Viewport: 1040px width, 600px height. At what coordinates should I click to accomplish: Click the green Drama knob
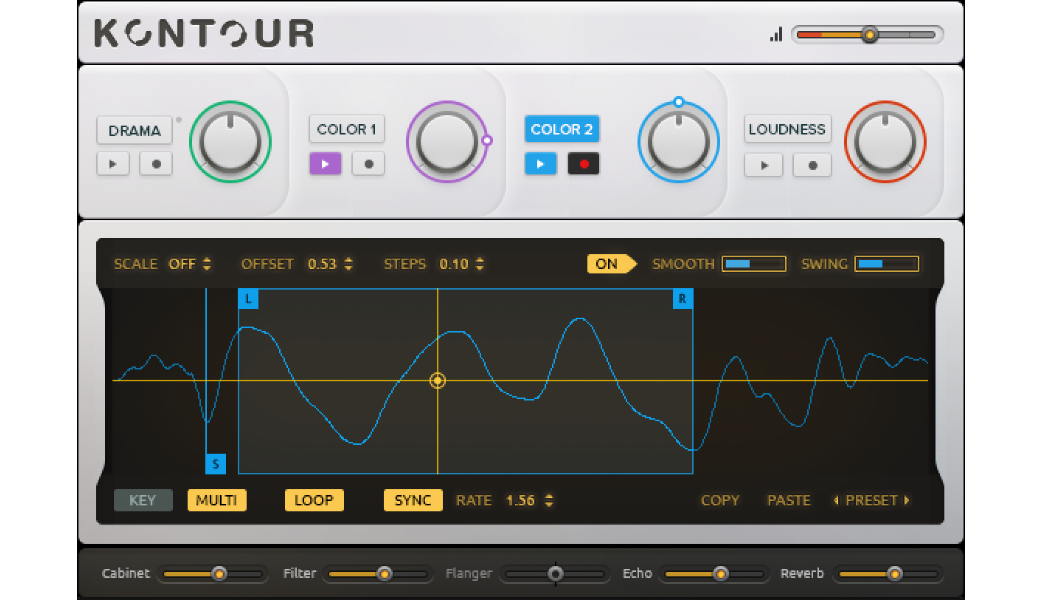[x=230, y=142]
